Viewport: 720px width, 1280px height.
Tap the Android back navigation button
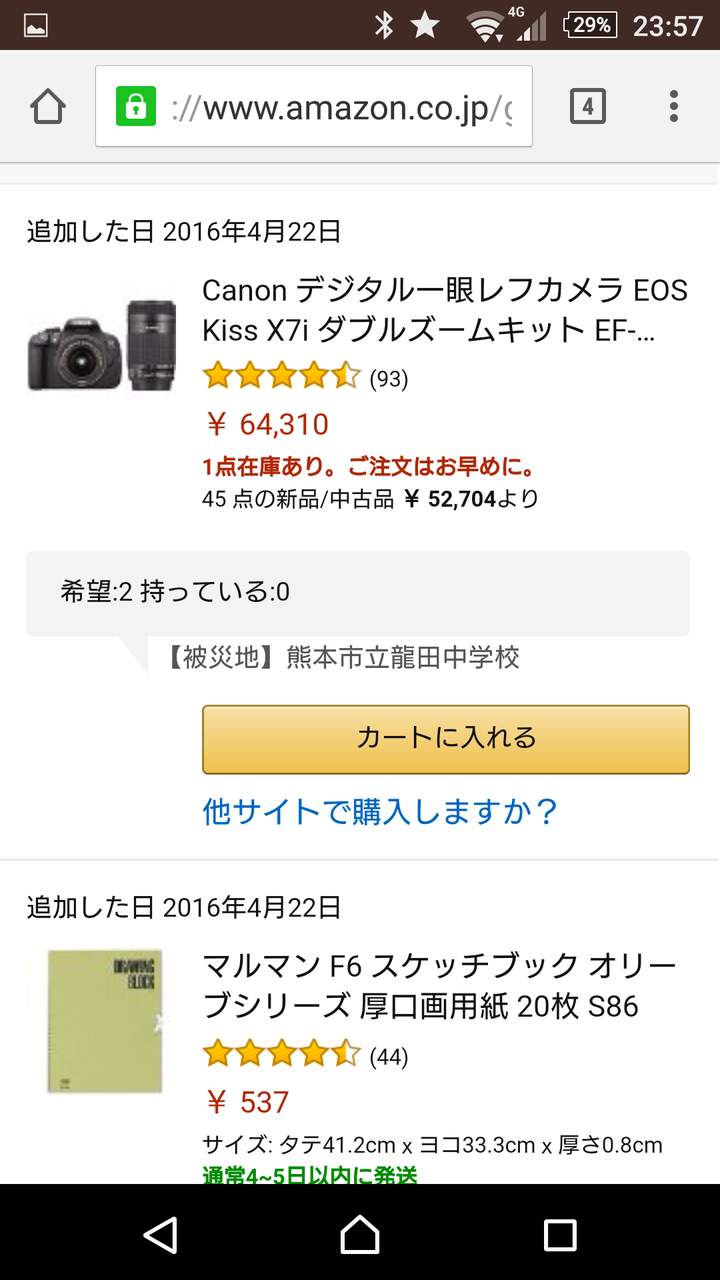(160, 1235)
